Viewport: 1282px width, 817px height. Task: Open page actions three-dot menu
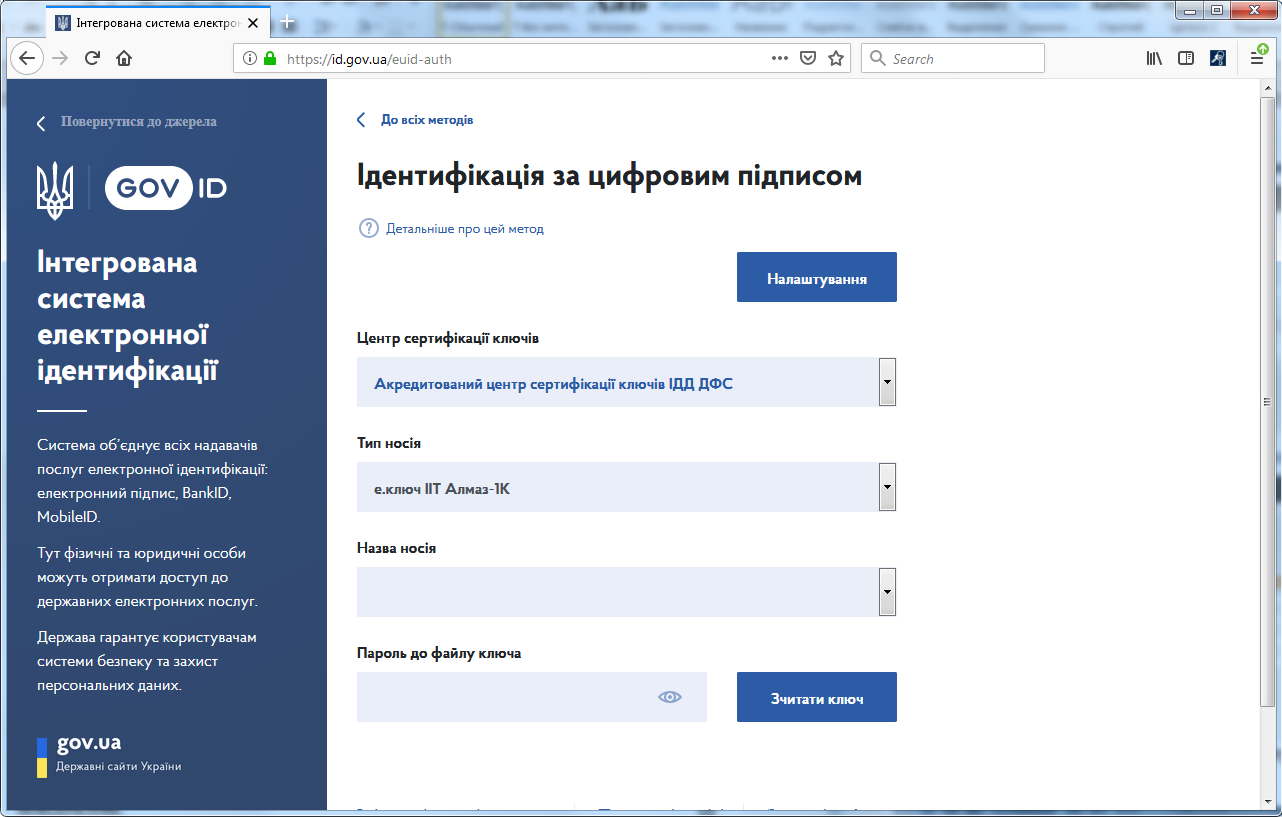[780, 58]
